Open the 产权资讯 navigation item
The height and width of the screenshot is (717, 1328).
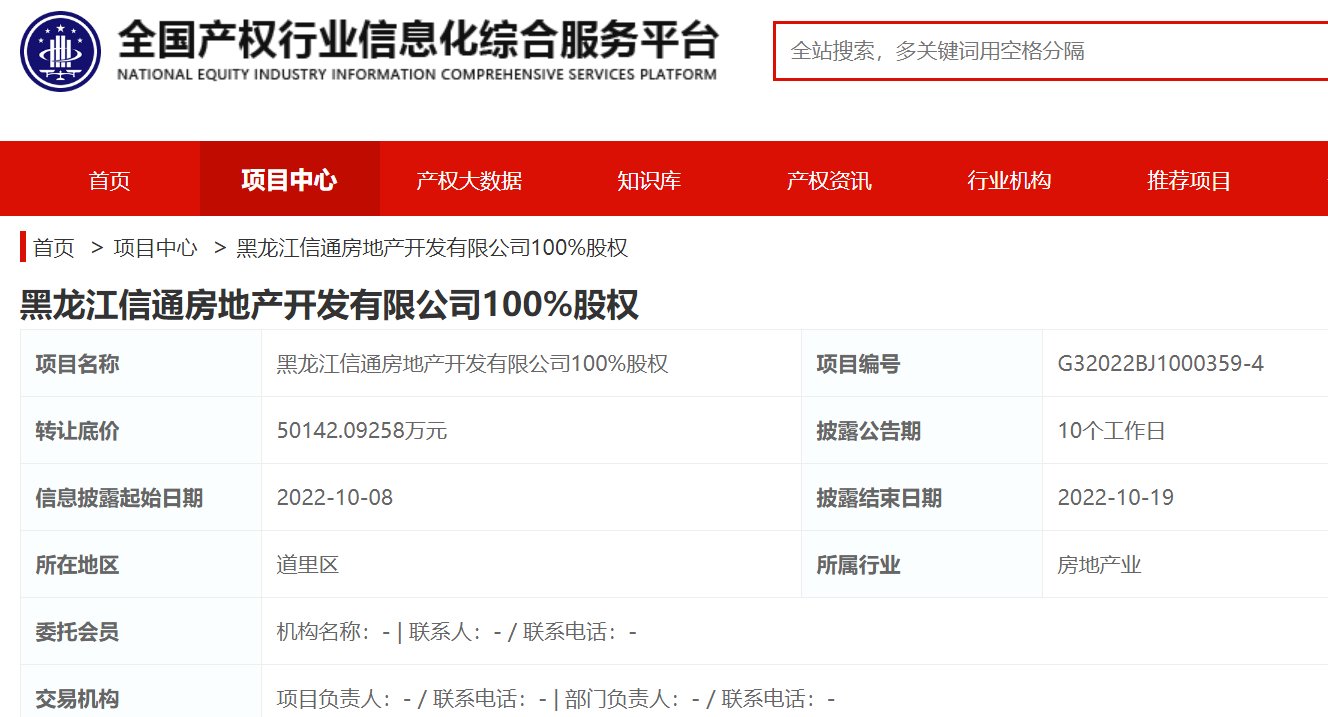pyautogui.click(x=829, y=181)
